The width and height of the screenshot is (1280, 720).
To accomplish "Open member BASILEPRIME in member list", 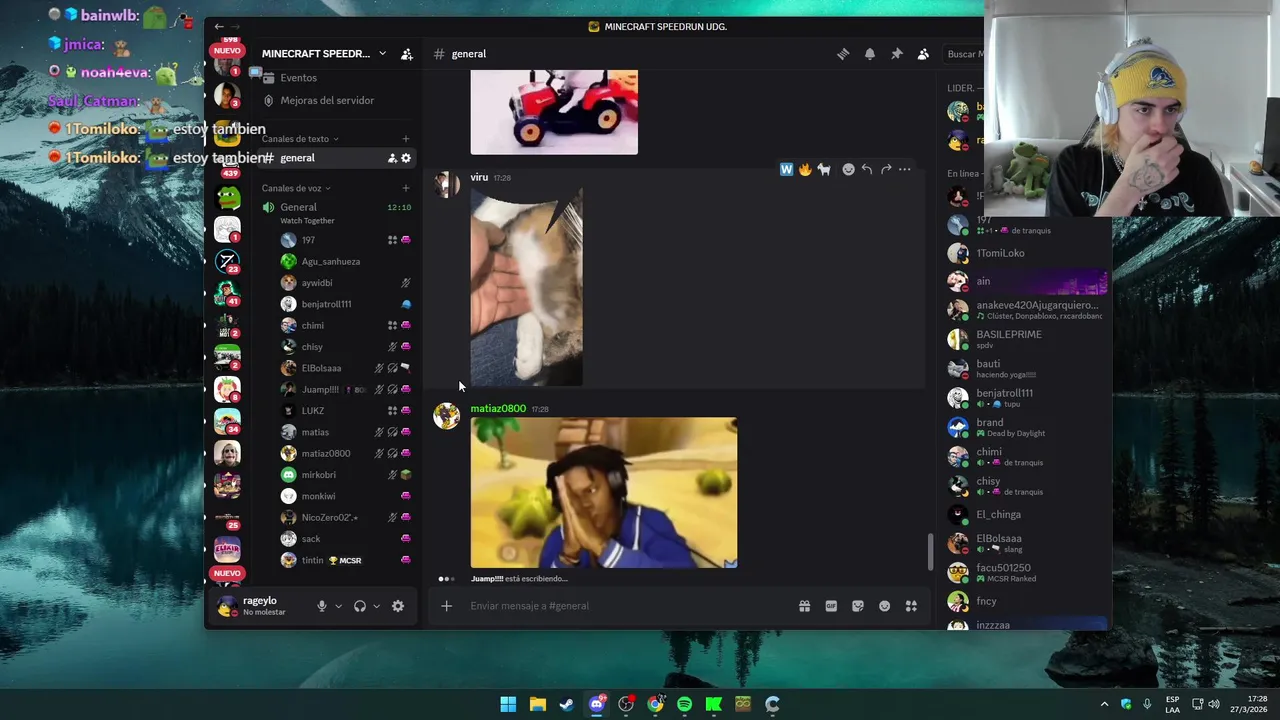I will (x=1028, y=339).
